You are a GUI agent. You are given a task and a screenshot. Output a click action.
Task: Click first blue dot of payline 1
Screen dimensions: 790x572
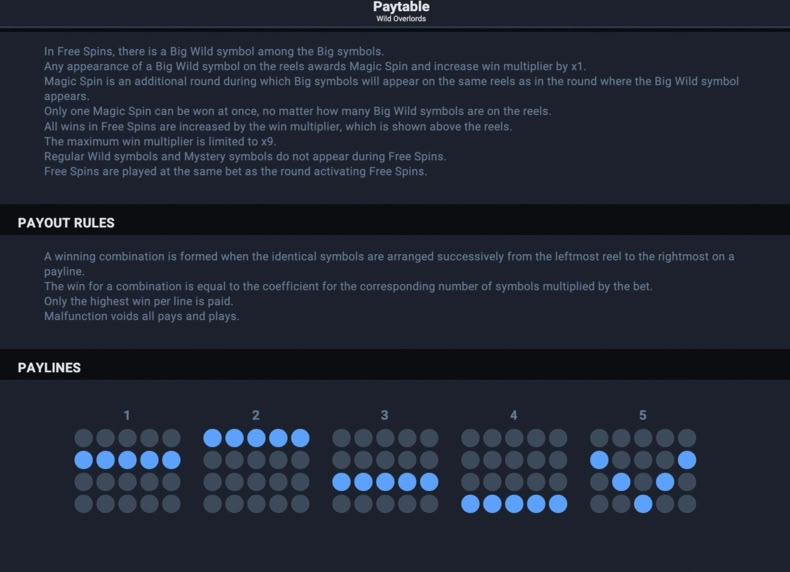(84, 460)
